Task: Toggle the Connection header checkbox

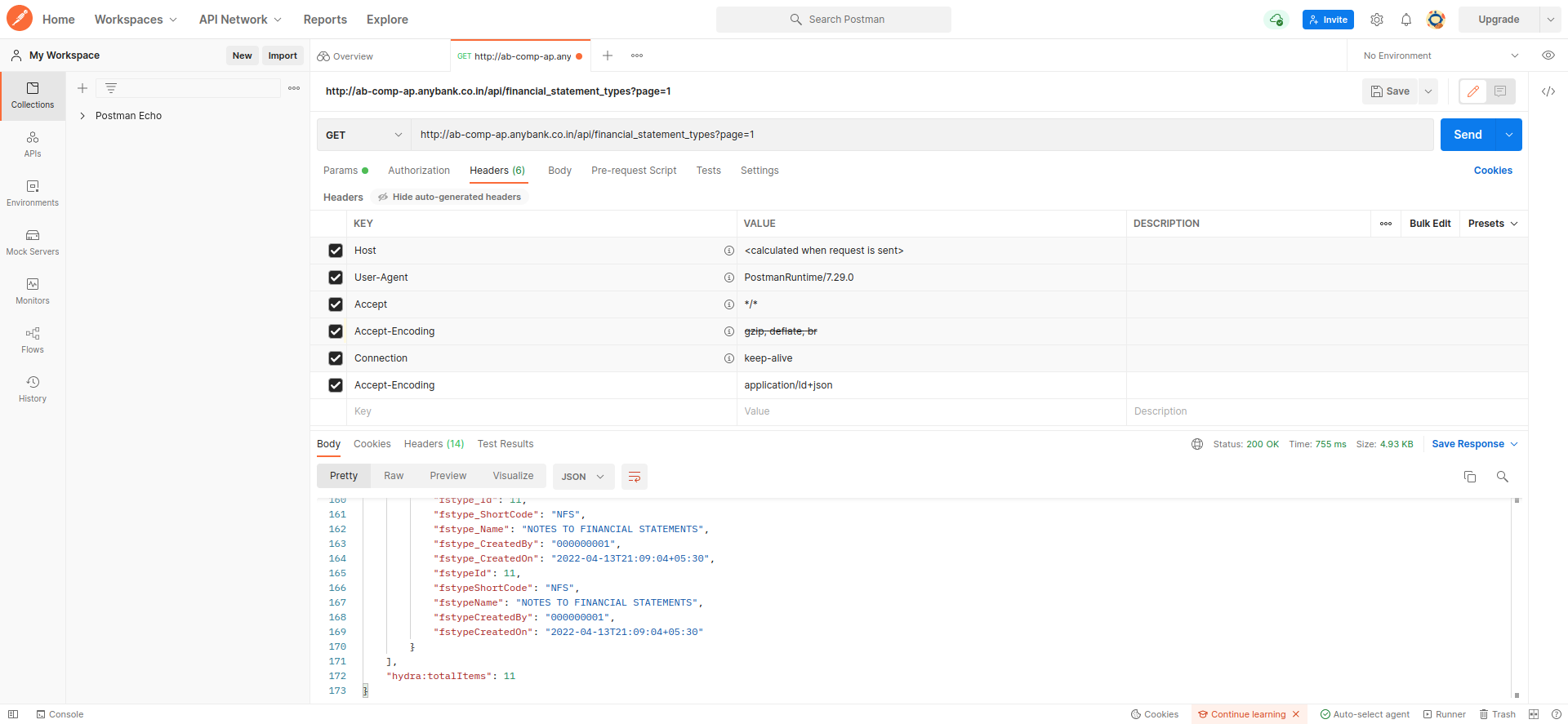Action: 336,358
